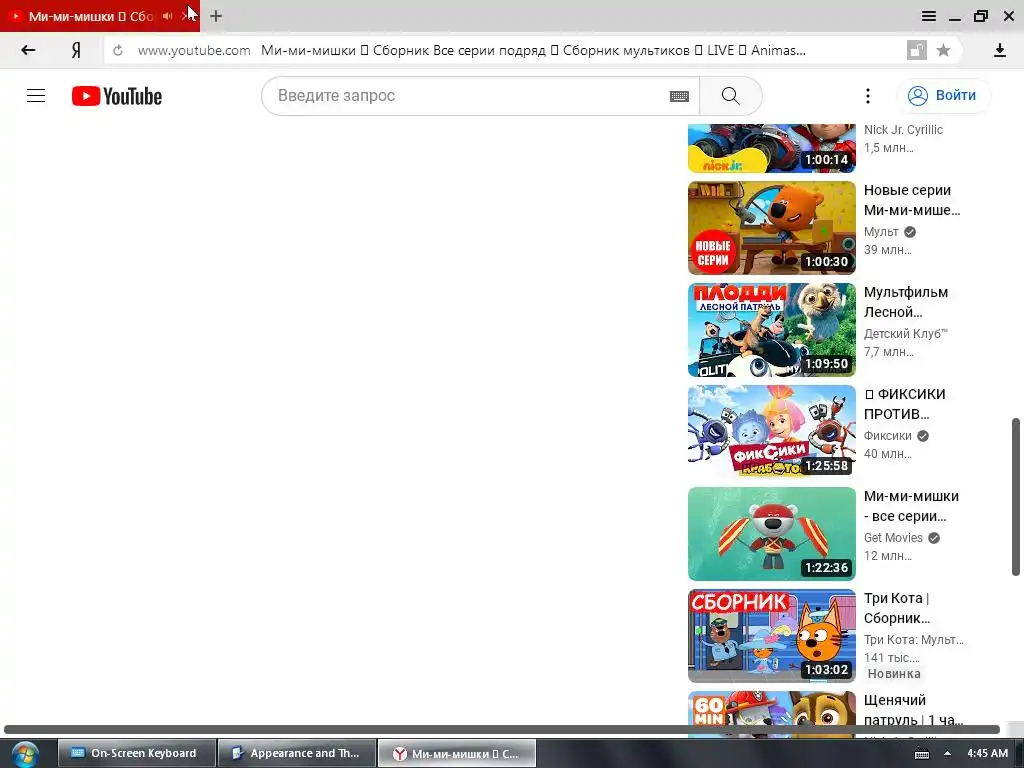1024x768 pixels.
Task: Go to the YouTube home logo
Action: [117, 96]
